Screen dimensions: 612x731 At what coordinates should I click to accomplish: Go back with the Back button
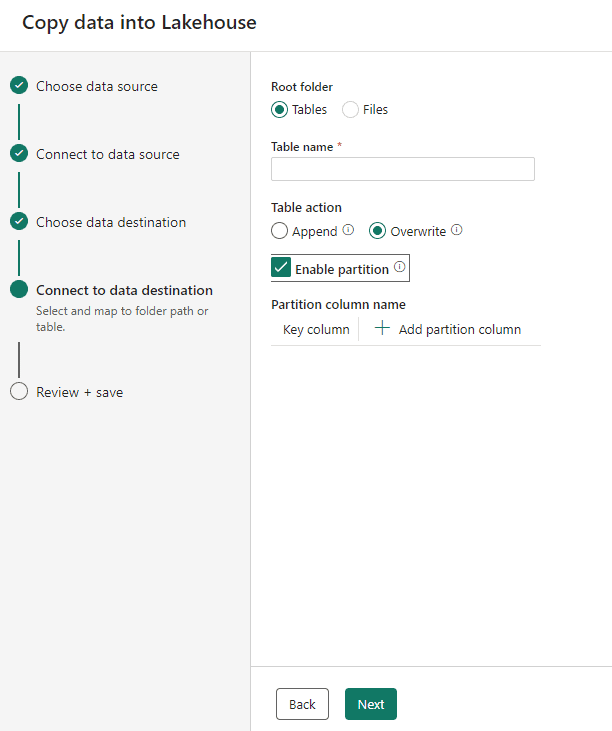pos(302,704)
